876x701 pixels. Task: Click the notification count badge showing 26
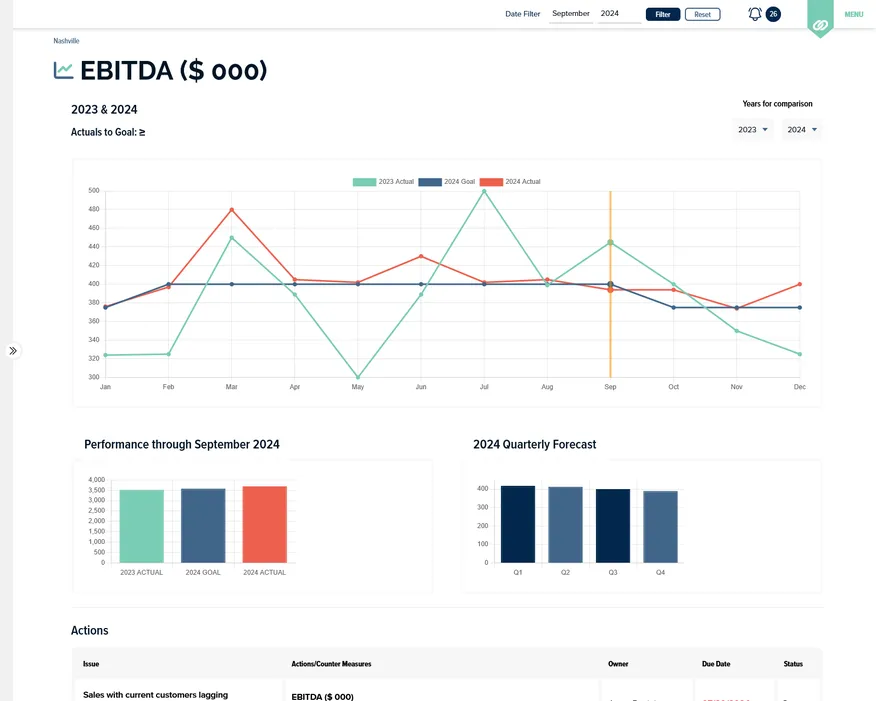[x=773, y=14]
